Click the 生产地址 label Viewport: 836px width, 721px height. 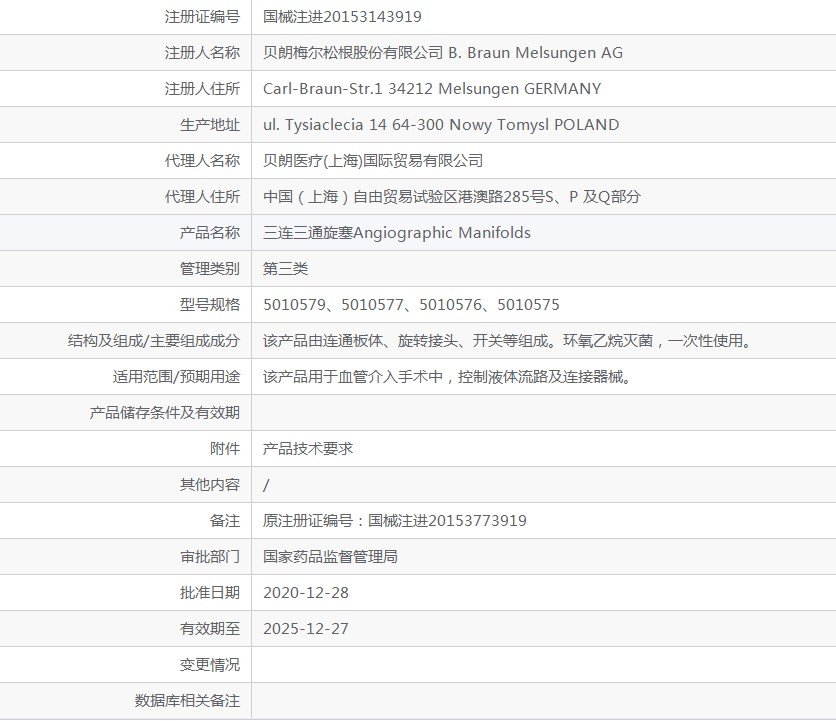(210, 124)
